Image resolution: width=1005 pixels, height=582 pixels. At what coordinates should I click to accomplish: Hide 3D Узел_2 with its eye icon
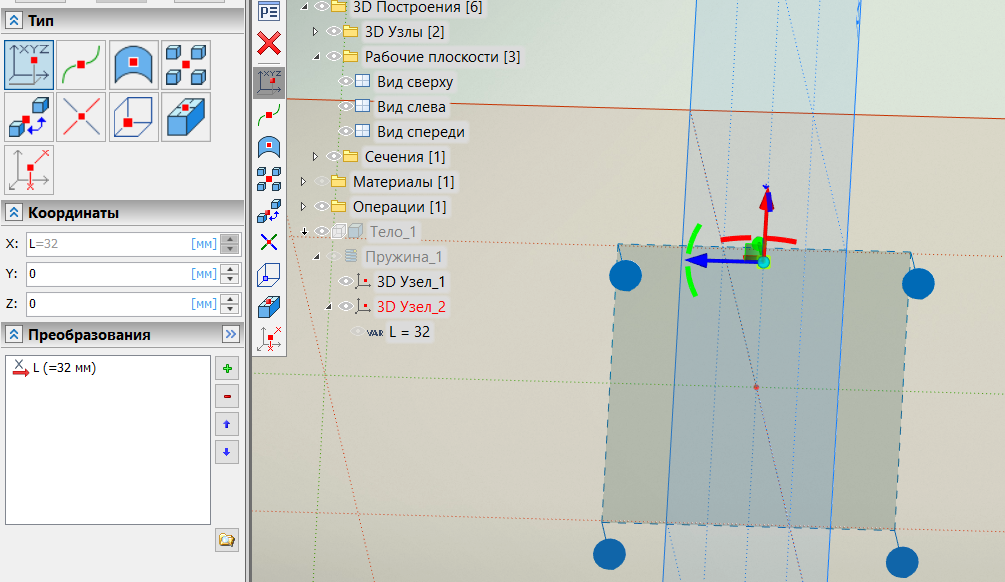point(345,306)
